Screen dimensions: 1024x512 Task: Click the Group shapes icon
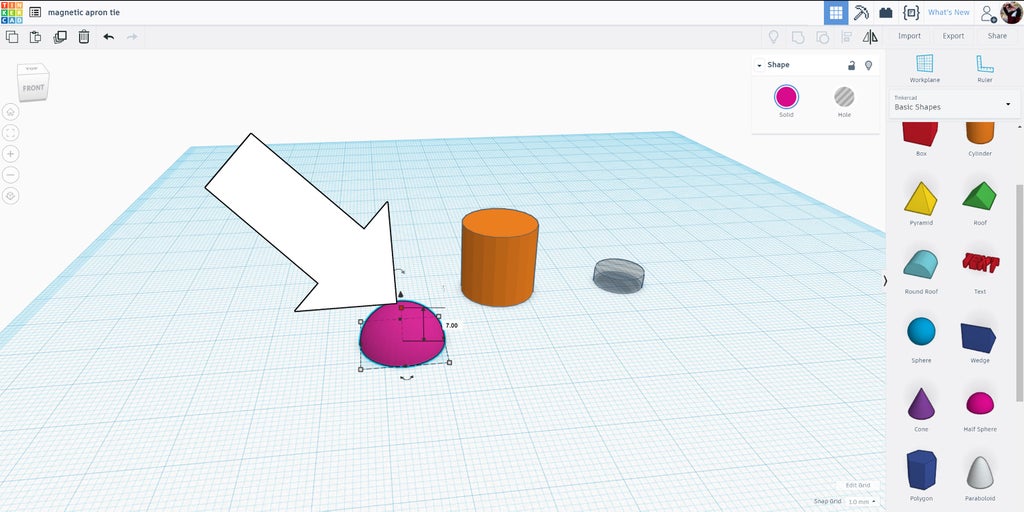click(798, 37)
